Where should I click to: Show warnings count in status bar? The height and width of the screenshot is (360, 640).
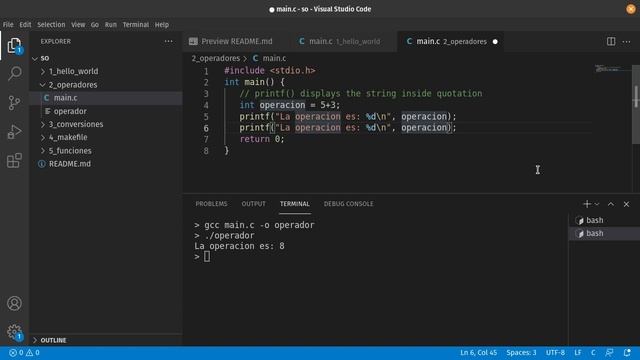[33, 353]
